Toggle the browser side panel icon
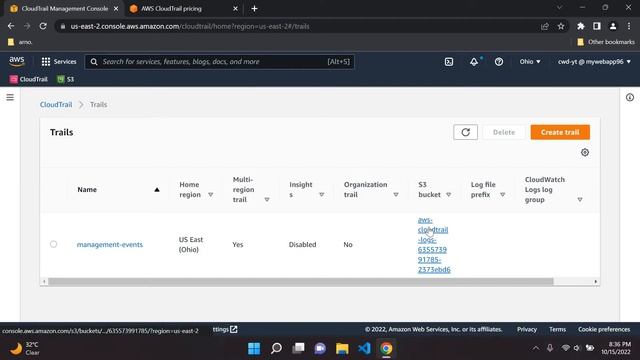The image size is (640, 360). pyautogui.click(x=597, y=26)
